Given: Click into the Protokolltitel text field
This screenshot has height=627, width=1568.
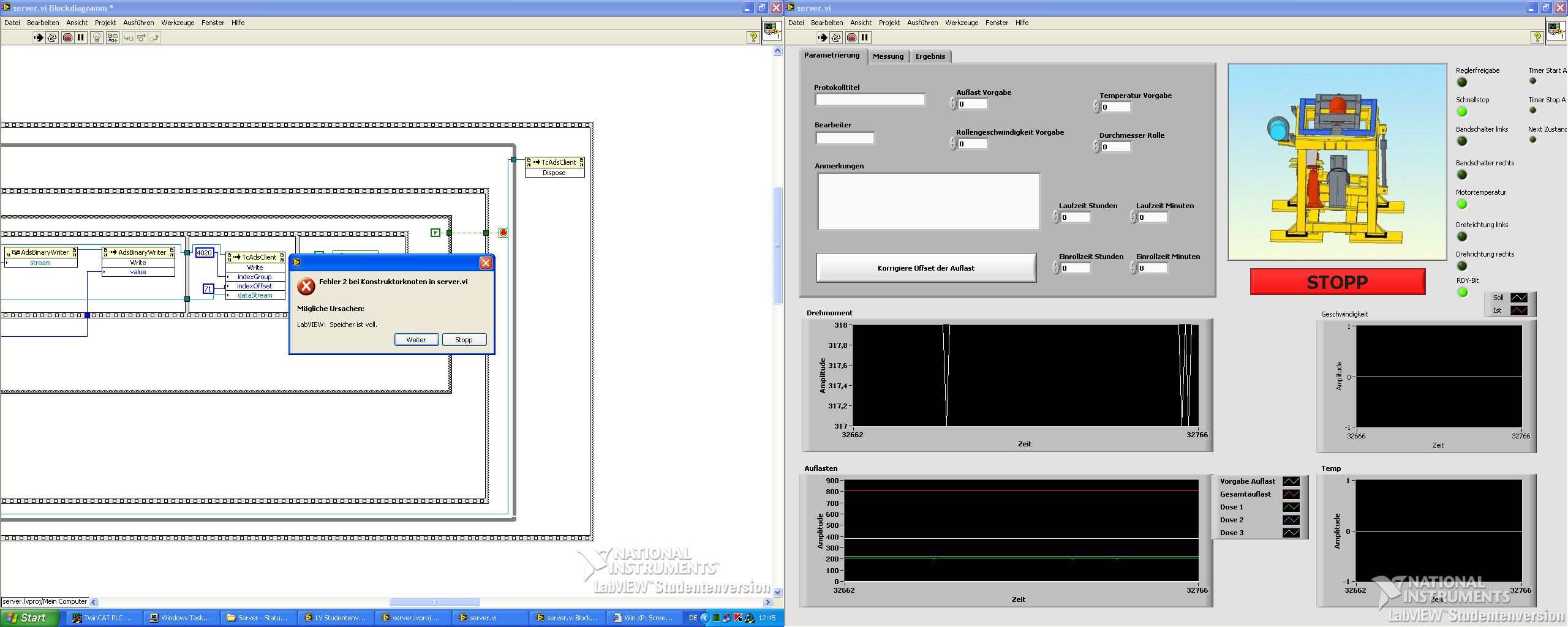Looking at the screenshot, I should 870,100.
